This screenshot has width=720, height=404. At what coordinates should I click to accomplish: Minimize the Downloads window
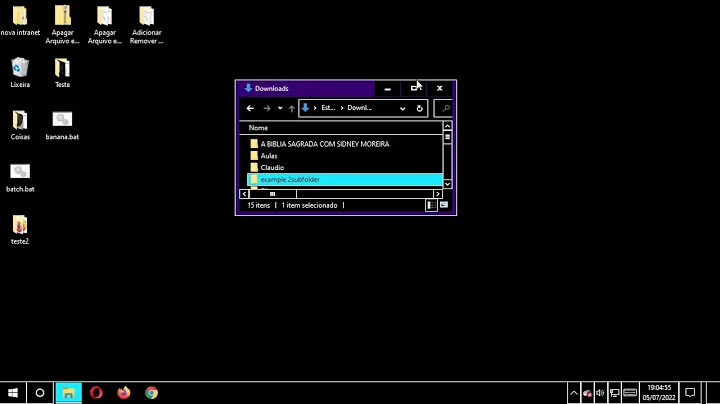387,89
